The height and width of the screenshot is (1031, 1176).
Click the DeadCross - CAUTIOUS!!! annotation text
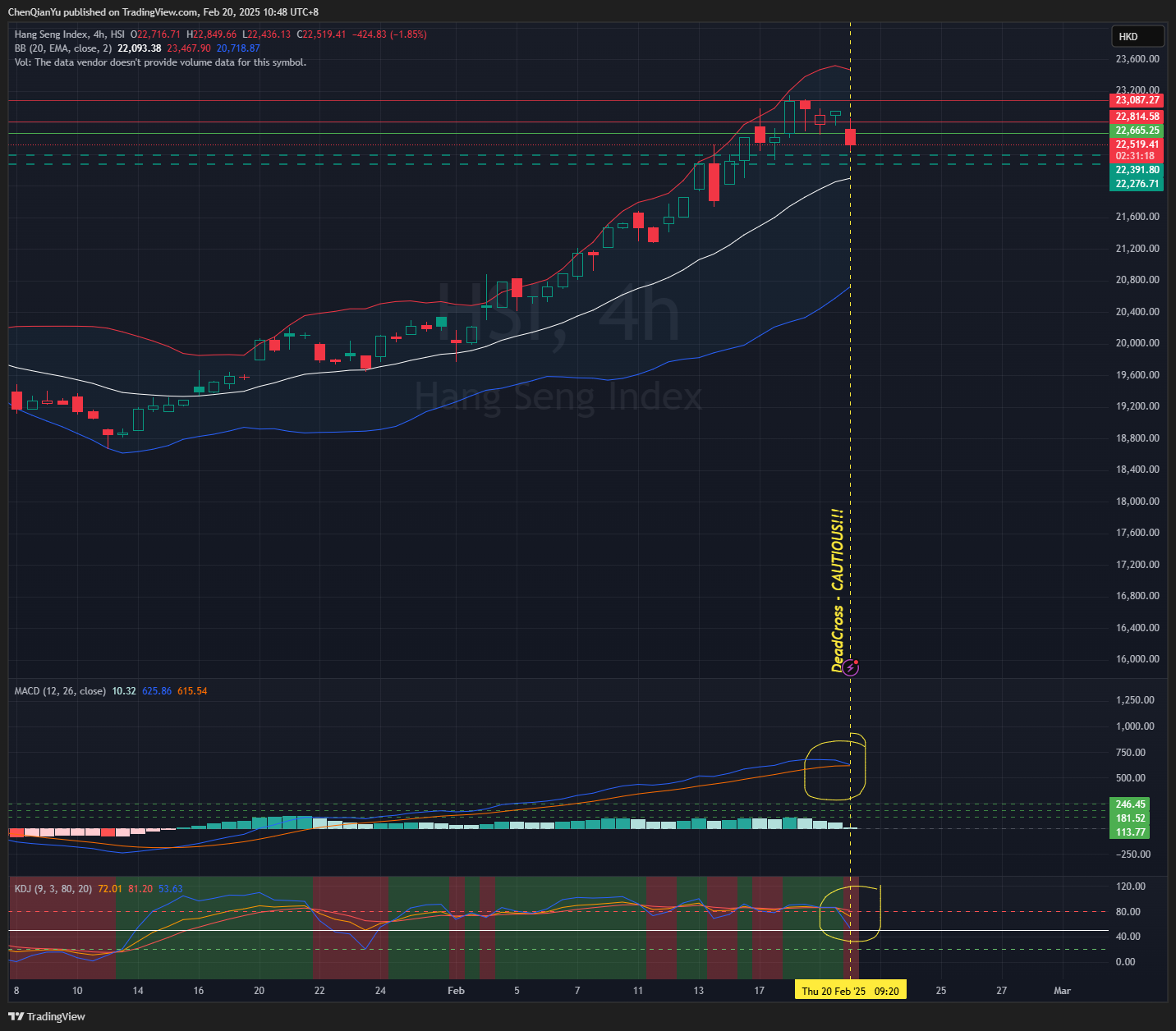pyautogui.click(x=837, y=590)
